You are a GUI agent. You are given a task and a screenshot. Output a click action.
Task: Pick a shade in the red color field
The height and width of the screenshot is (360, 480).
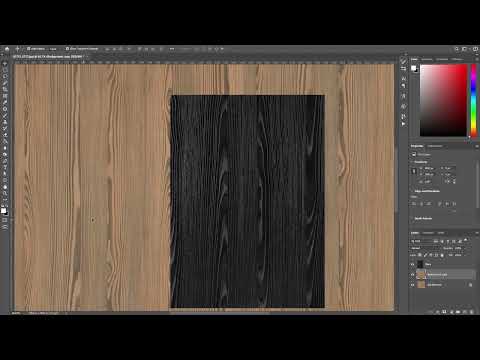pos(443,100)
